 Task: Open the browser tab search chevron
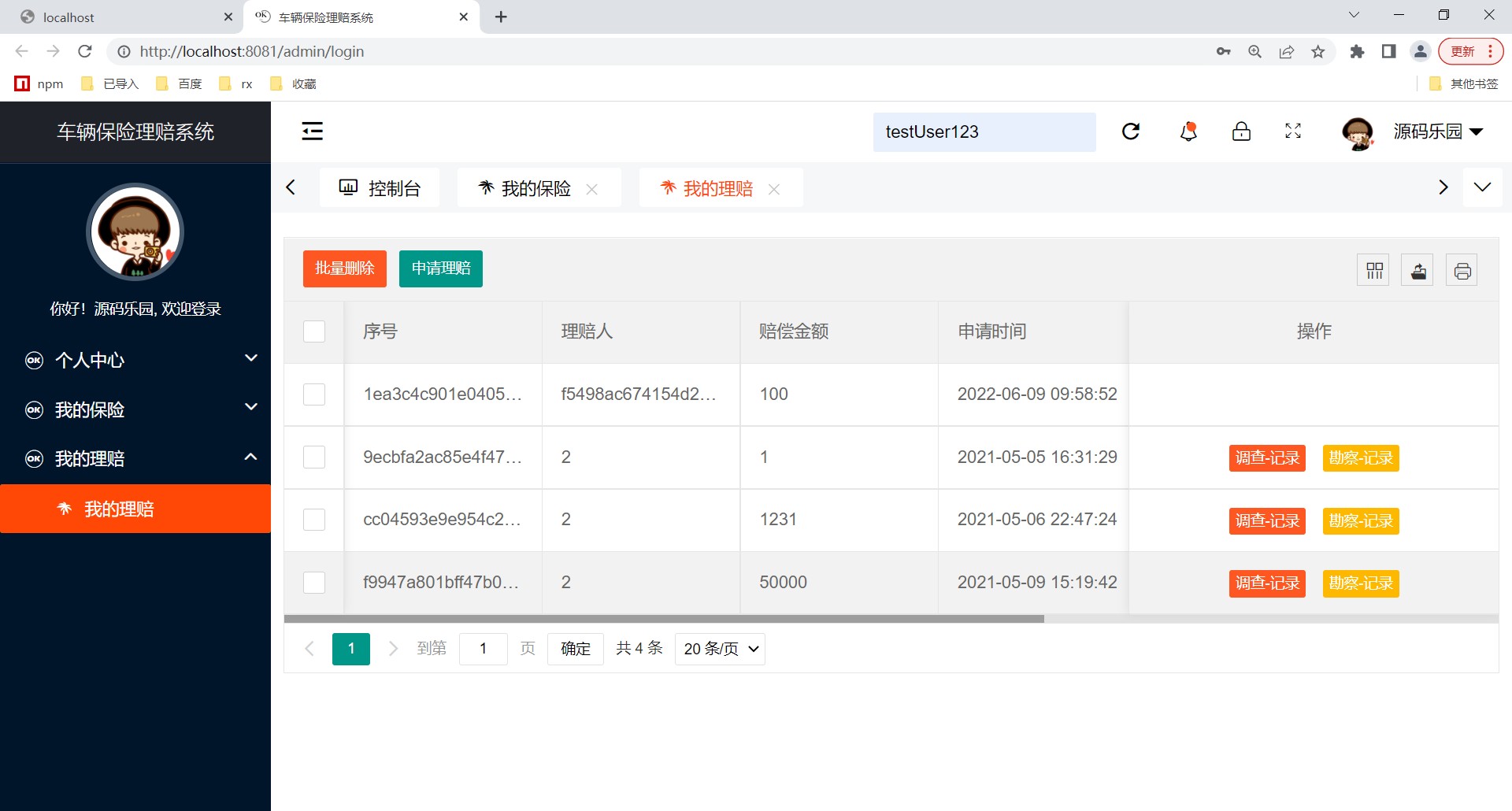[x=1354, y=15]
